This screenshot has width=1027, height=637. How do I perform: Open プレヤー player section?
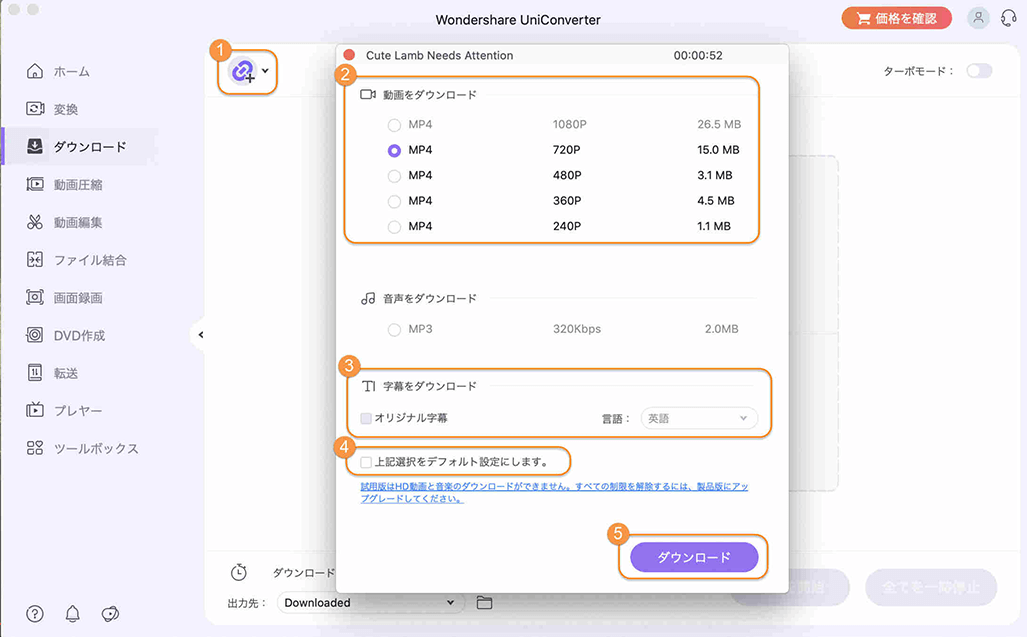click(78, 410)
